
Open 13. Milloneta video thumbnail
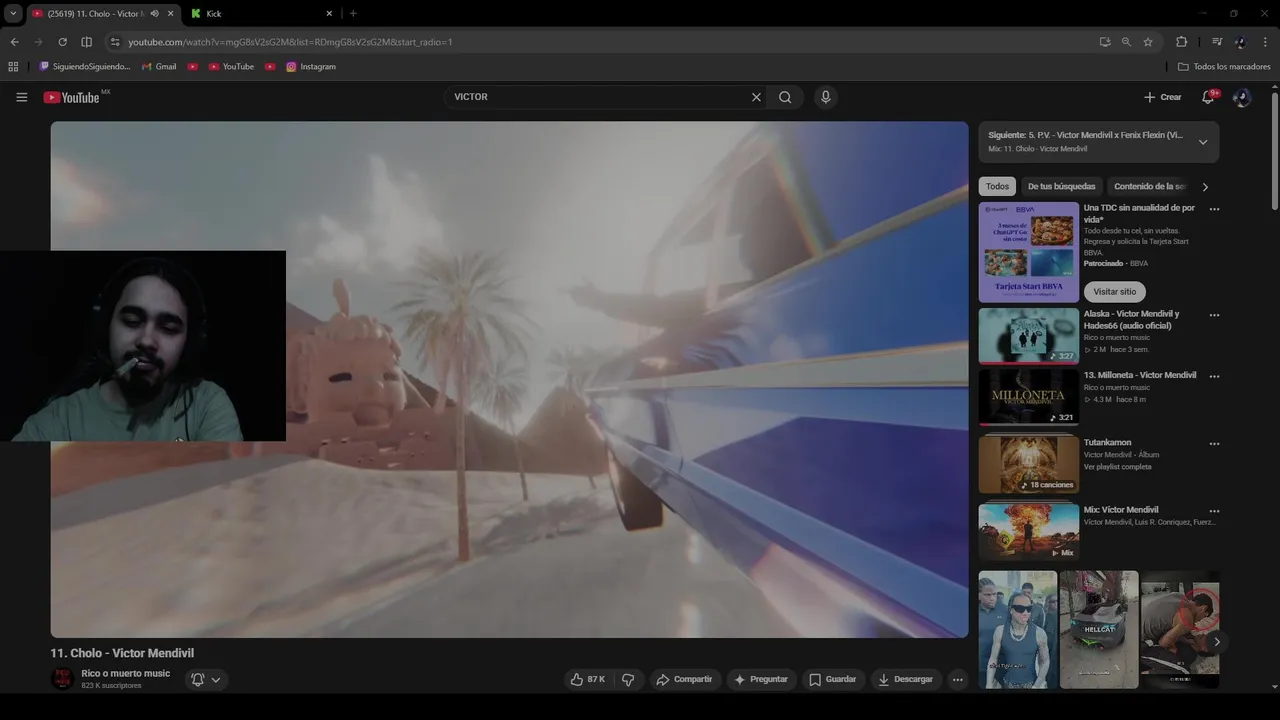(x=1028, y=397)
